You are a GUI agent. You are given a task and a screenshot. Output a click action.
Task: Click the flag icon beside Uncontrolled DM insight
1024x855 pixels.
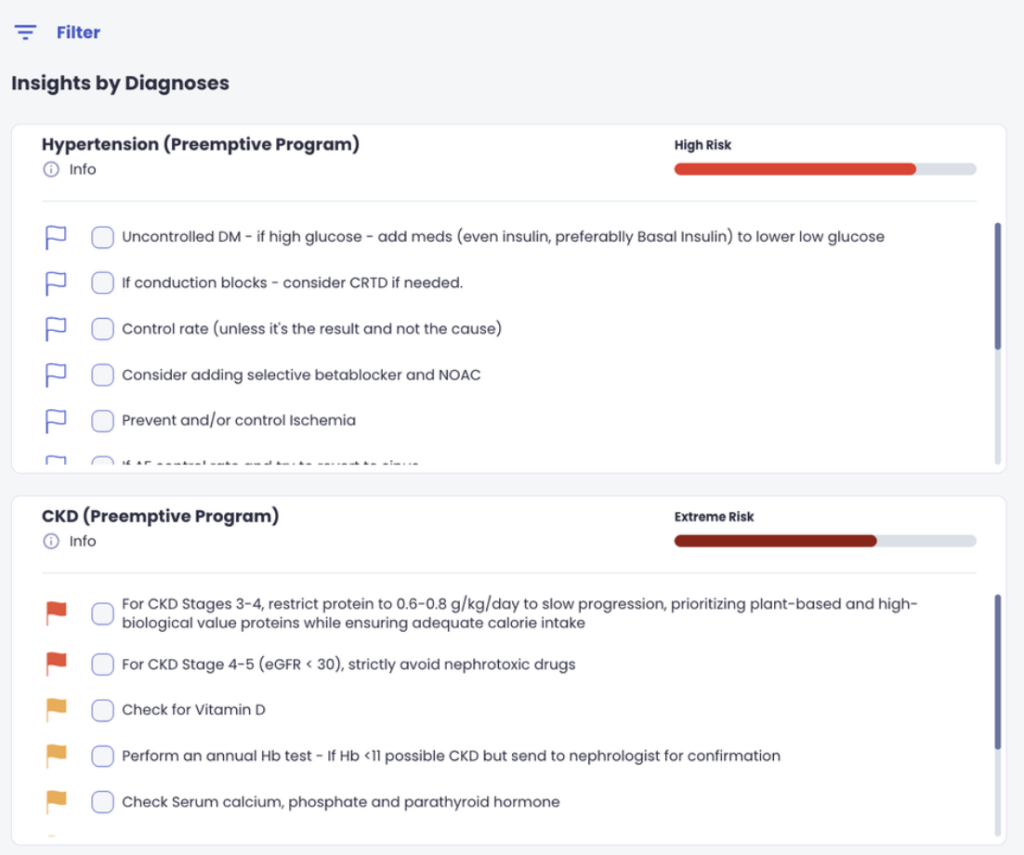pyautogui.click(x=56, y=237)
